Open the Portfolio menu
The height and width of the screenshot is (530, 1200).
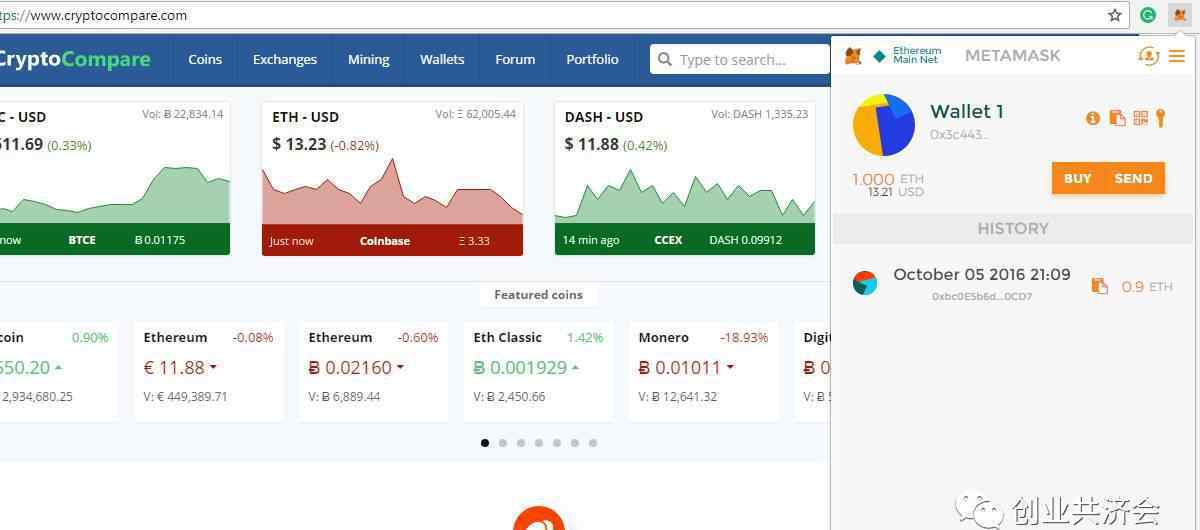click(592, 59)
